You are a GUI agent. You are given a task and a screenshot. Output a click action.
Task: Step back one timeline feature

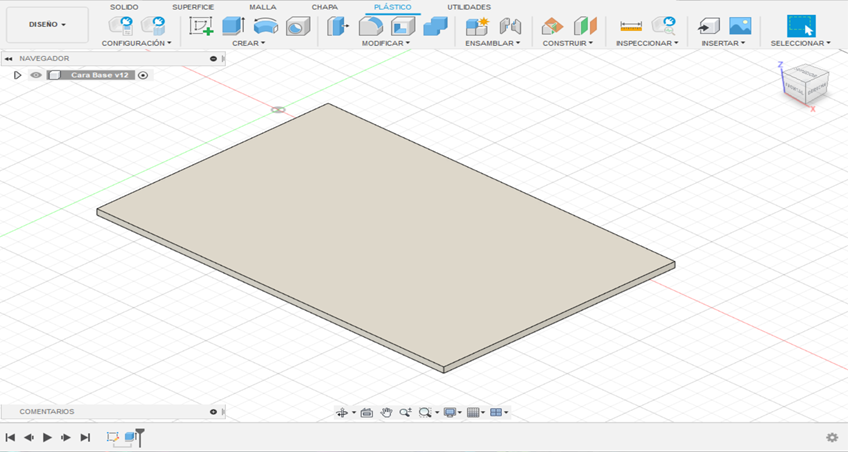(x=29, y=437)
